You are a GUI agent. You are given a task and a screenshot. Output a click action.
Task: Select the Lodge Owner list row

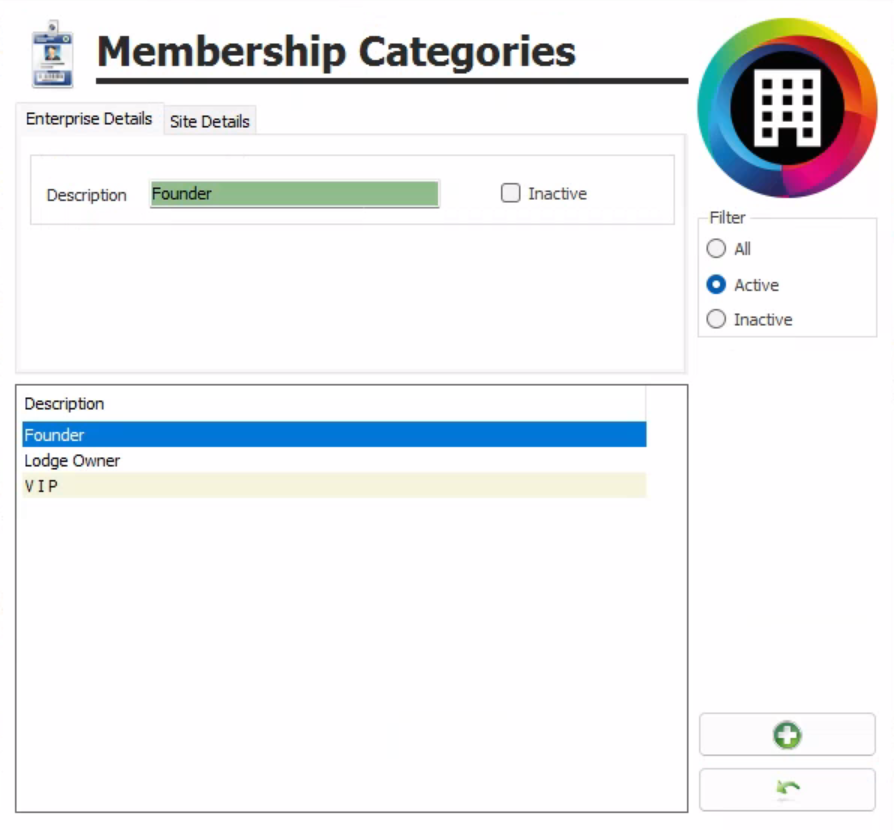point(334,460)
